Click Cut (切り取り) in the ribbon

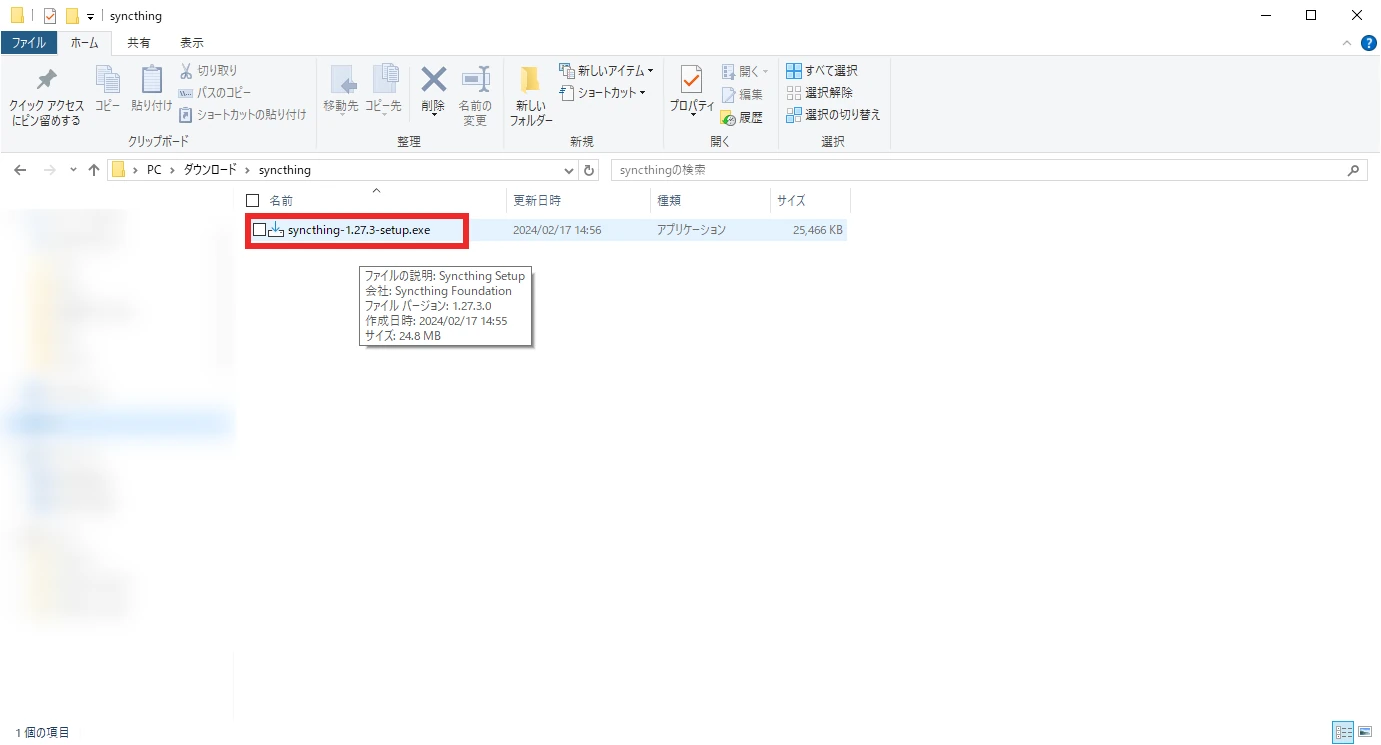[x=209, y=71]
